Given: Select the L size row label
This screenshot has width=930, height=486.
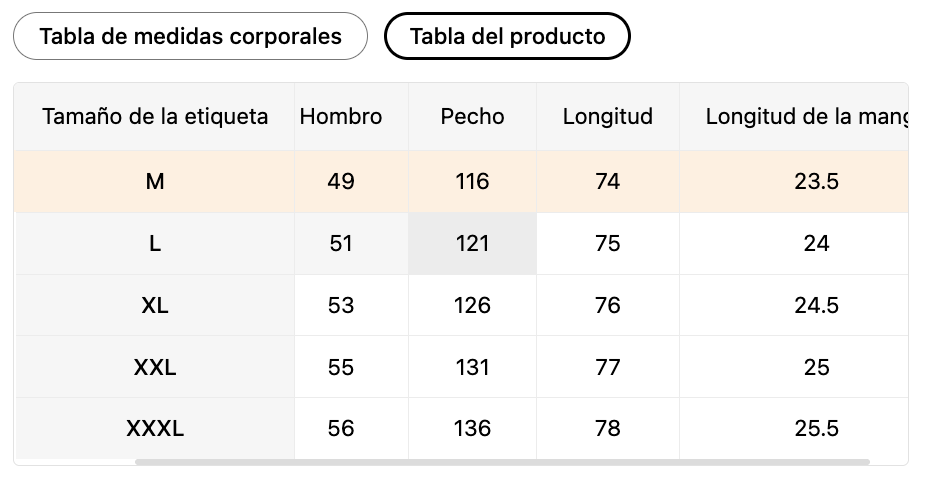Looking at the screenshot, I should tap(154, 243).
